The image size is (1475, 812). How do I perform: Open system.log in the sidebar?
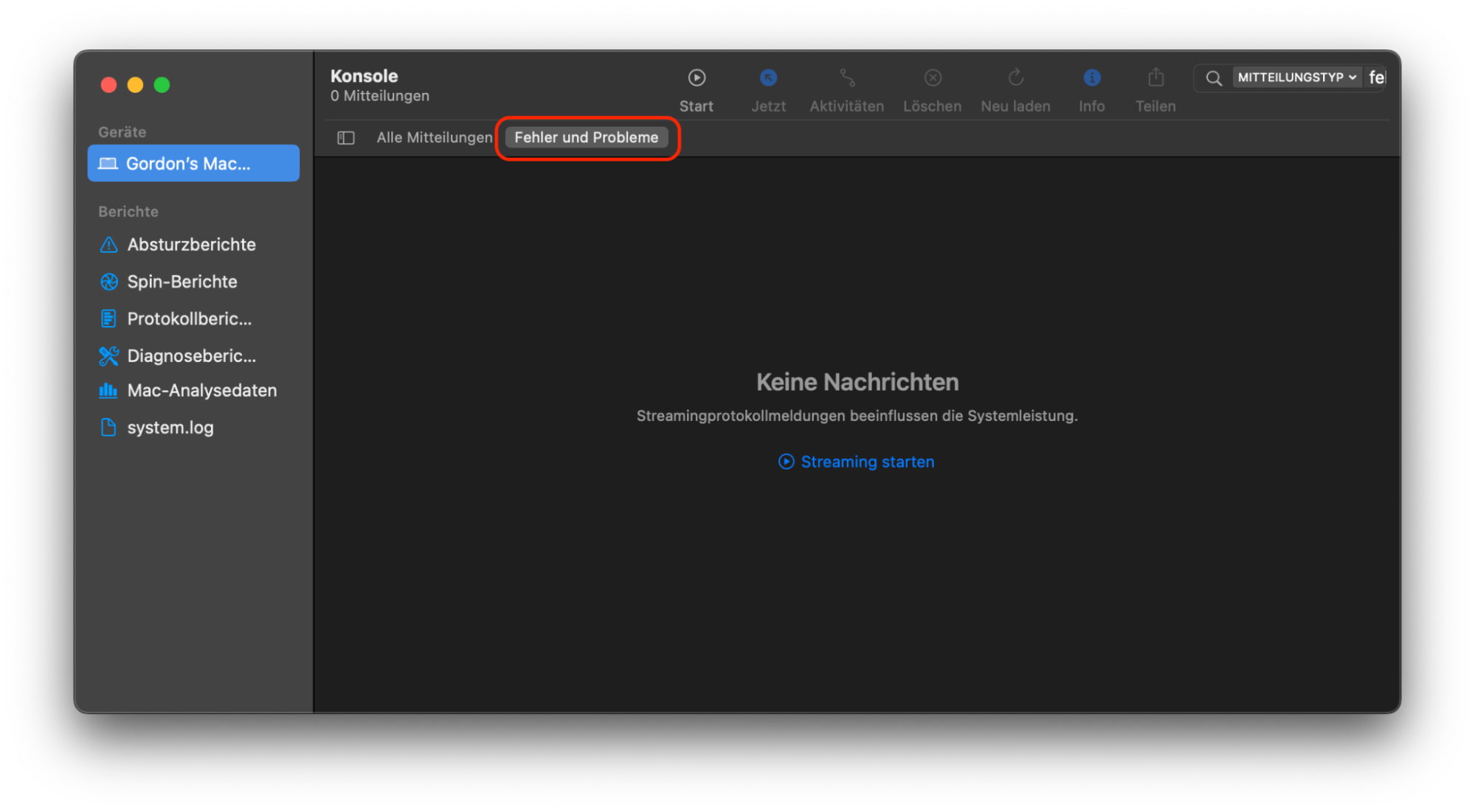[x=170, y=427]
